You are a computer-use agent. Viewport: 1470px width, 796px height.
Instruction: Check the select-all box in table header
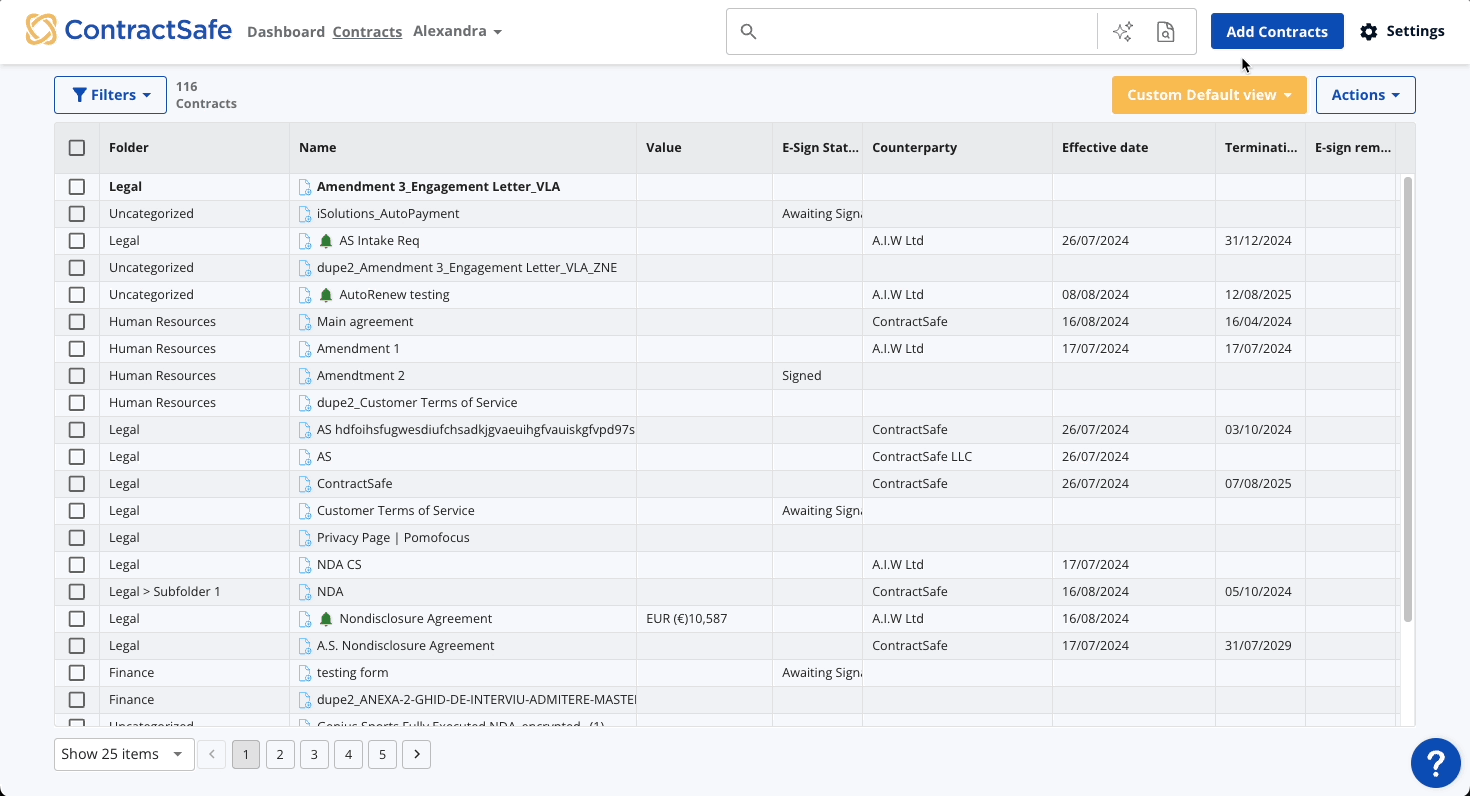(x=77, y=147)
